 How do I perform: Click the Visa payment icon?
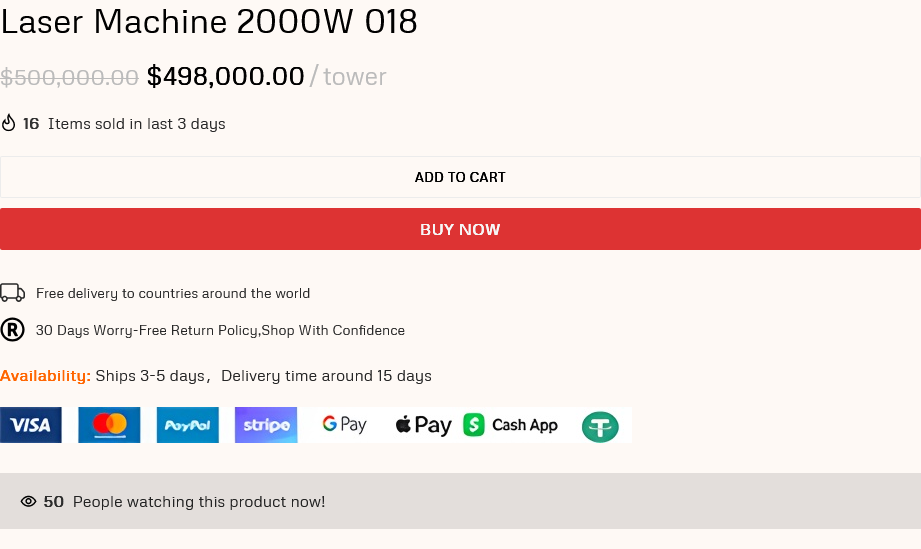point(31,425)
